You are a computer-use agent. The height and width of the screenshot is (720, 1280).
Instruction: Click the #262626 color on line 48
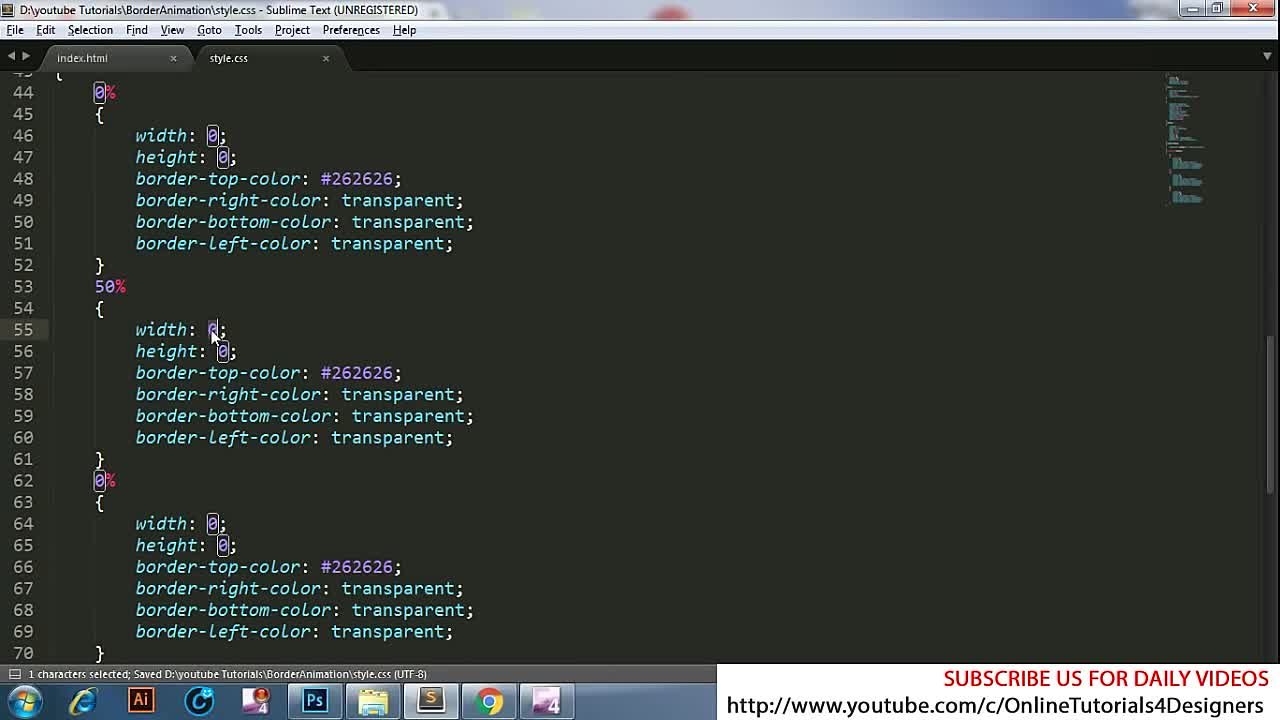[x=357, y=179]
